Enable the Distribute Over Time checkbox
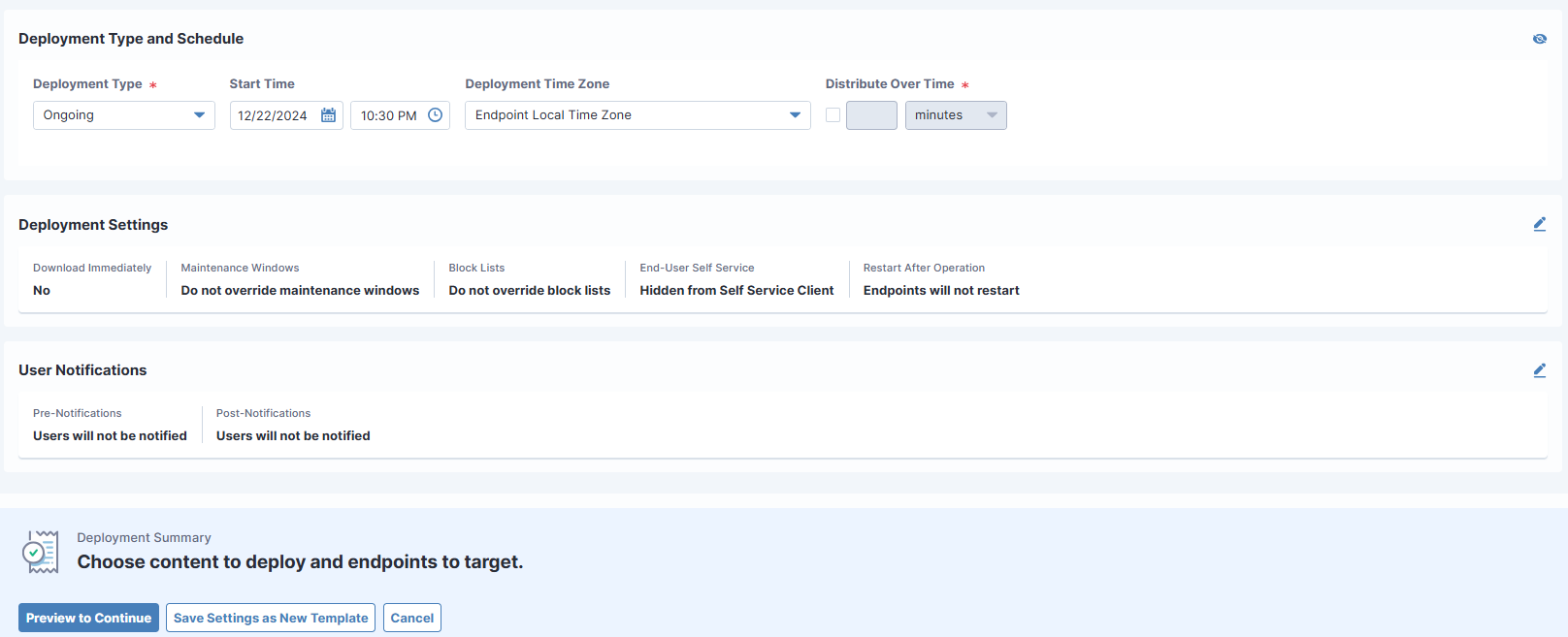The height and width of the screenshot is (637, 1568). coord(833,114)
